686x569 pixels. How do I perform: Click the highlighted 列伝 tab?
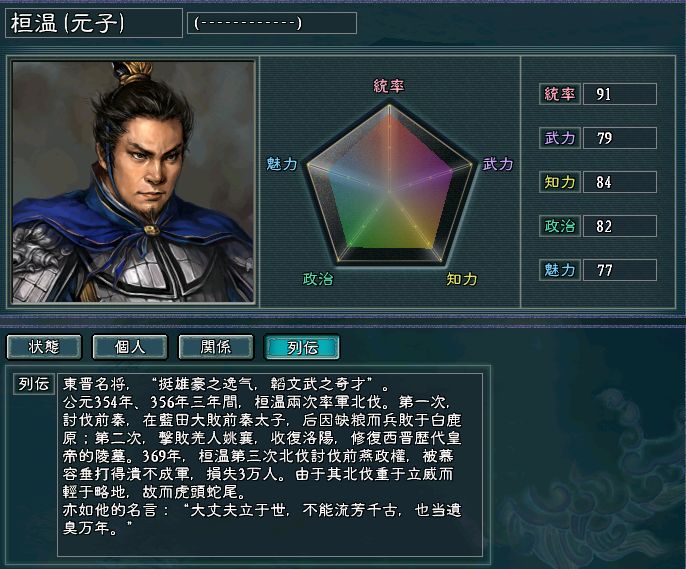click(x=302, y=347)
